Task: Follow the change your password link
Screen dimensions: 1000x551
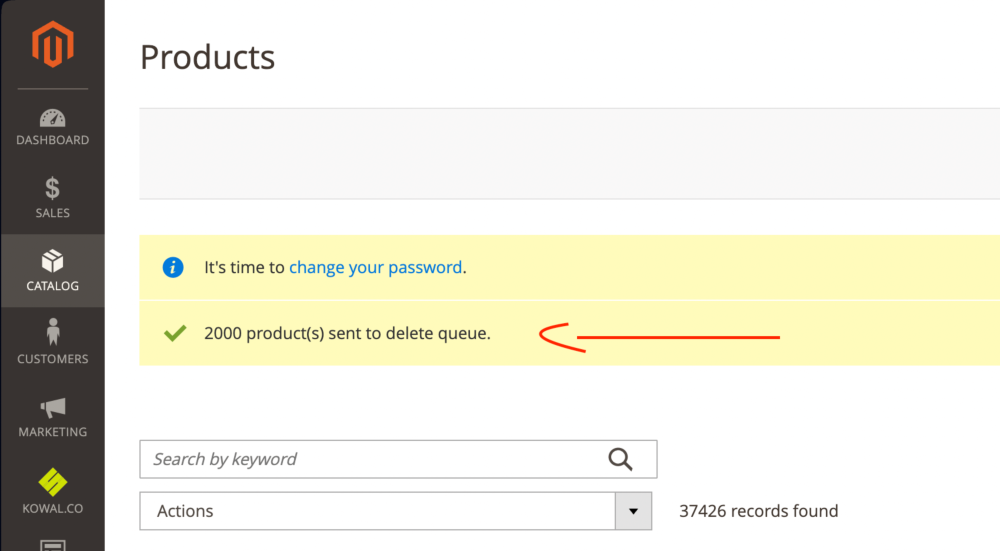Action: pyautogui.click(x=376, y=267)
